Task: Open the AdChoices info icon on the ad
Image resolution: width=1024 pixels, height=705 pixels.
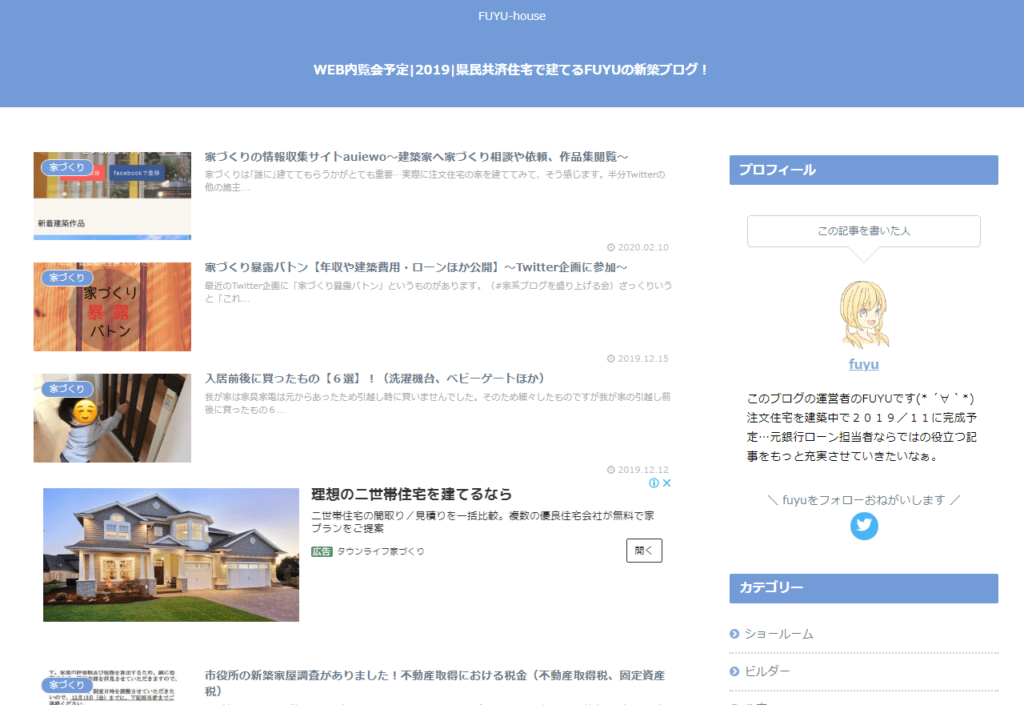Action: pos(654,483)
